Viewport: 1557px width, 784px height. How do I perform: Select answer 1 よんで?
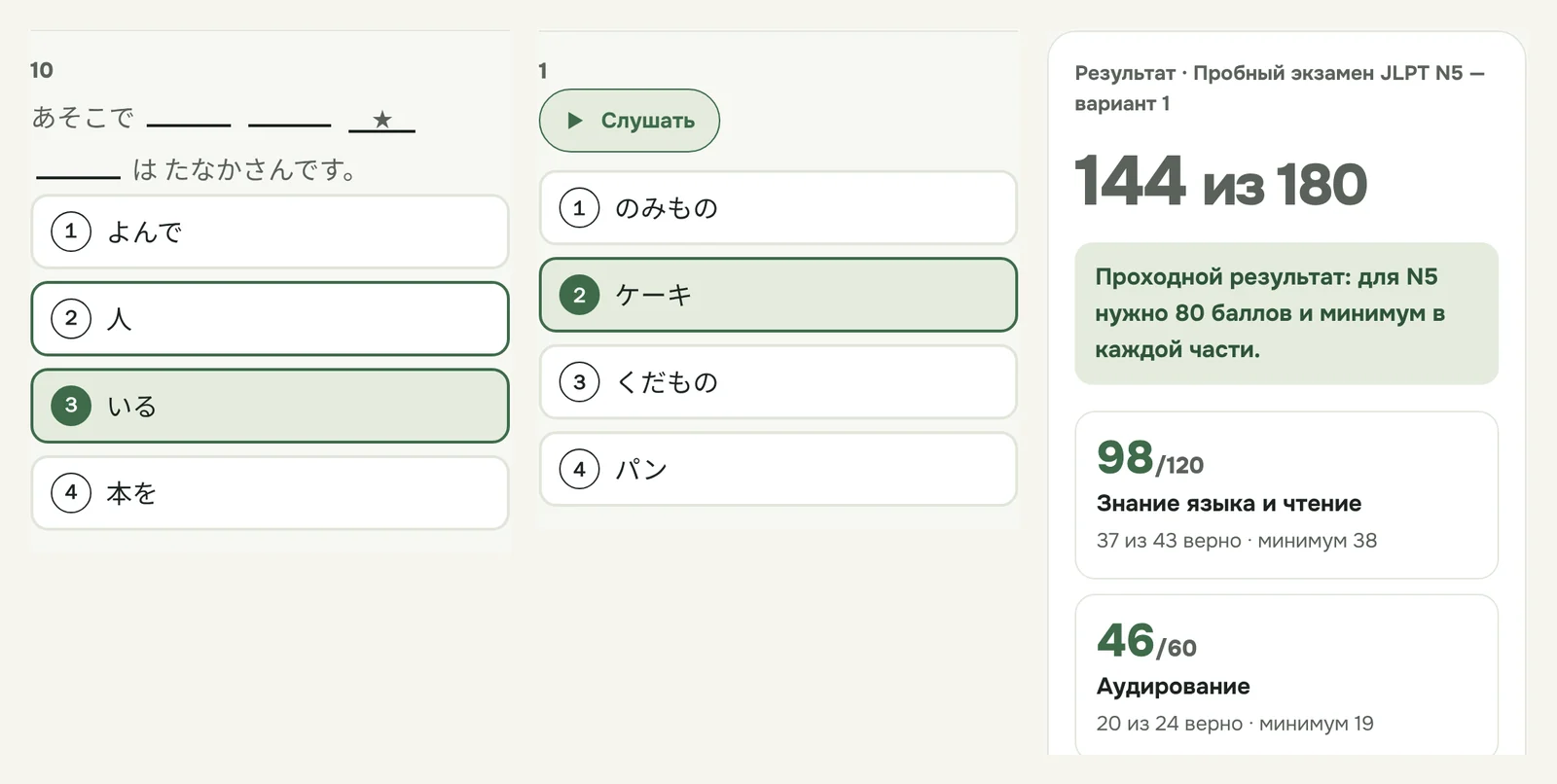click(270, 232)
